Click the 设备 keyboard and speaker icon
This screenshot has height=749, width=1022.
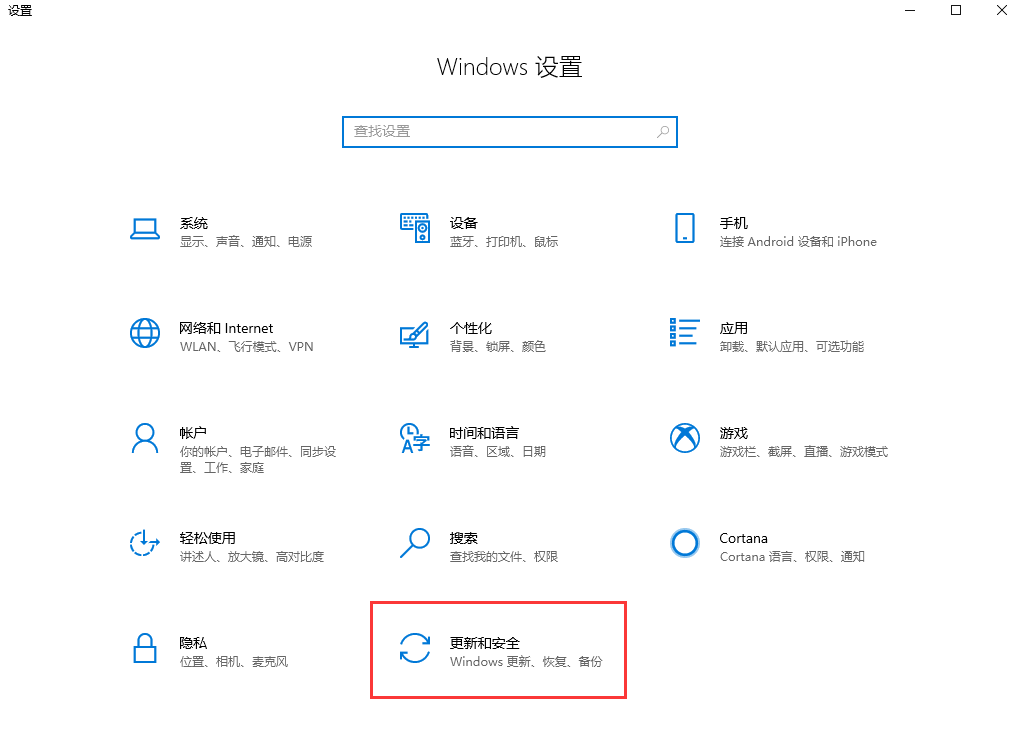pyautogui.click(x=415, y=228)
